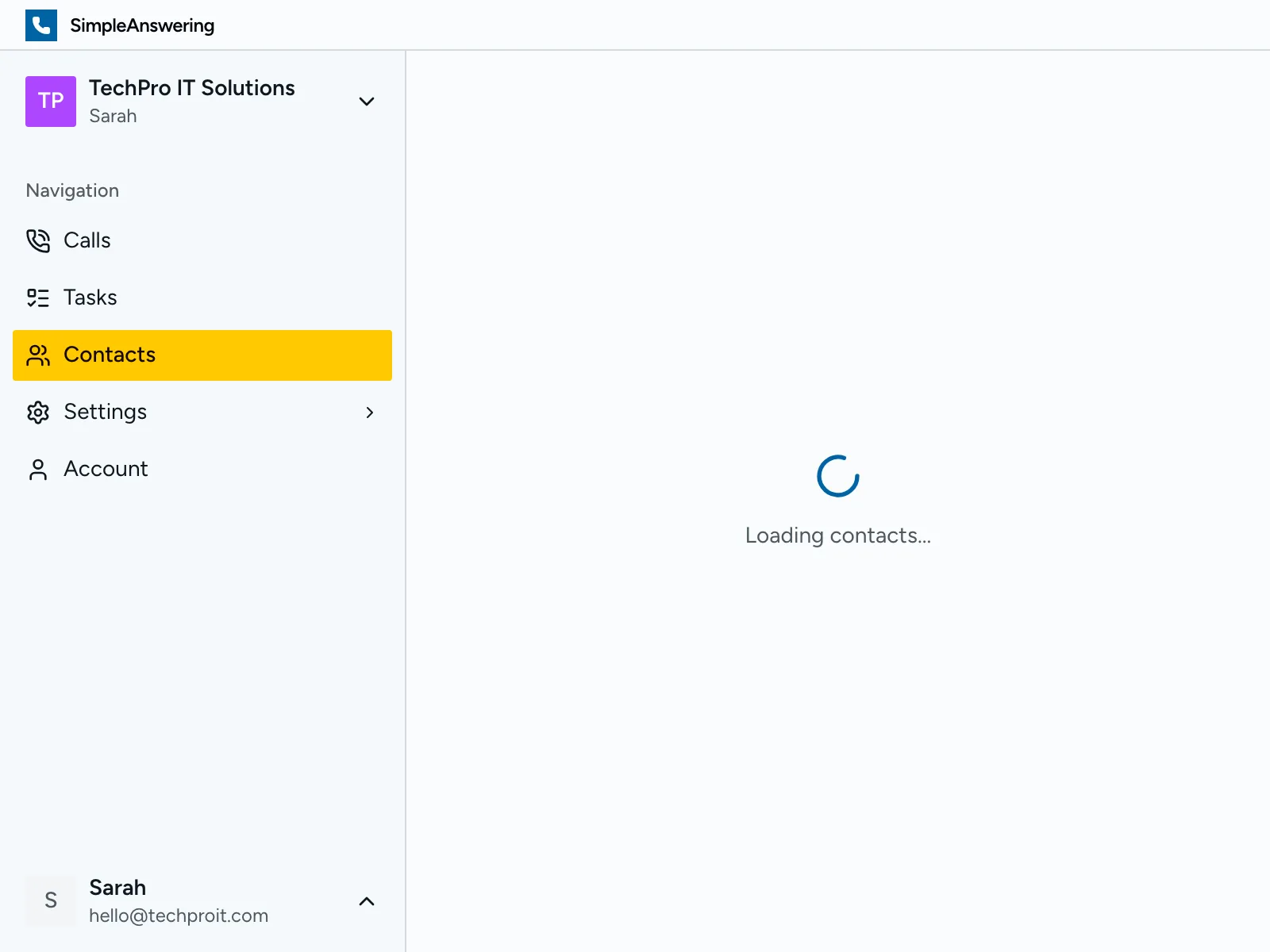Navigate to the Account page
Screen dimensions: 1270x952
pyautogui.click(x=106, y=469)
